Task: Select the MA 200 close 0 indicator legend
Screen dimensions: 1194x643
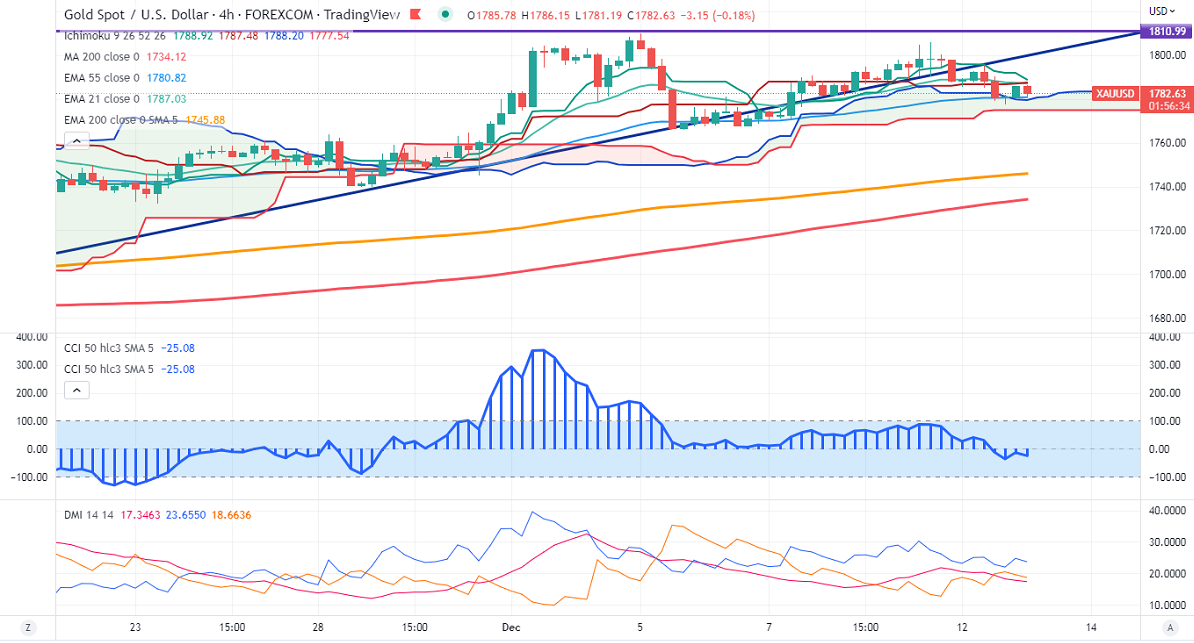Action: (x=102, y=56)
